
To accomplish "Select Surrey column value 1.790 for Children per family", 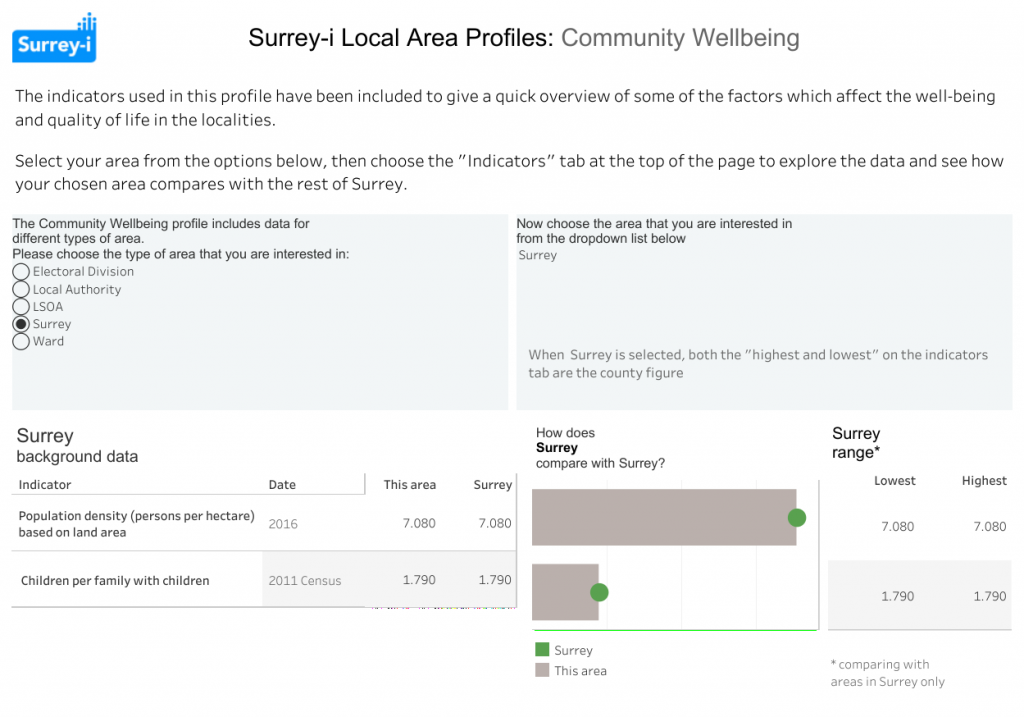I will pos(495,580).
